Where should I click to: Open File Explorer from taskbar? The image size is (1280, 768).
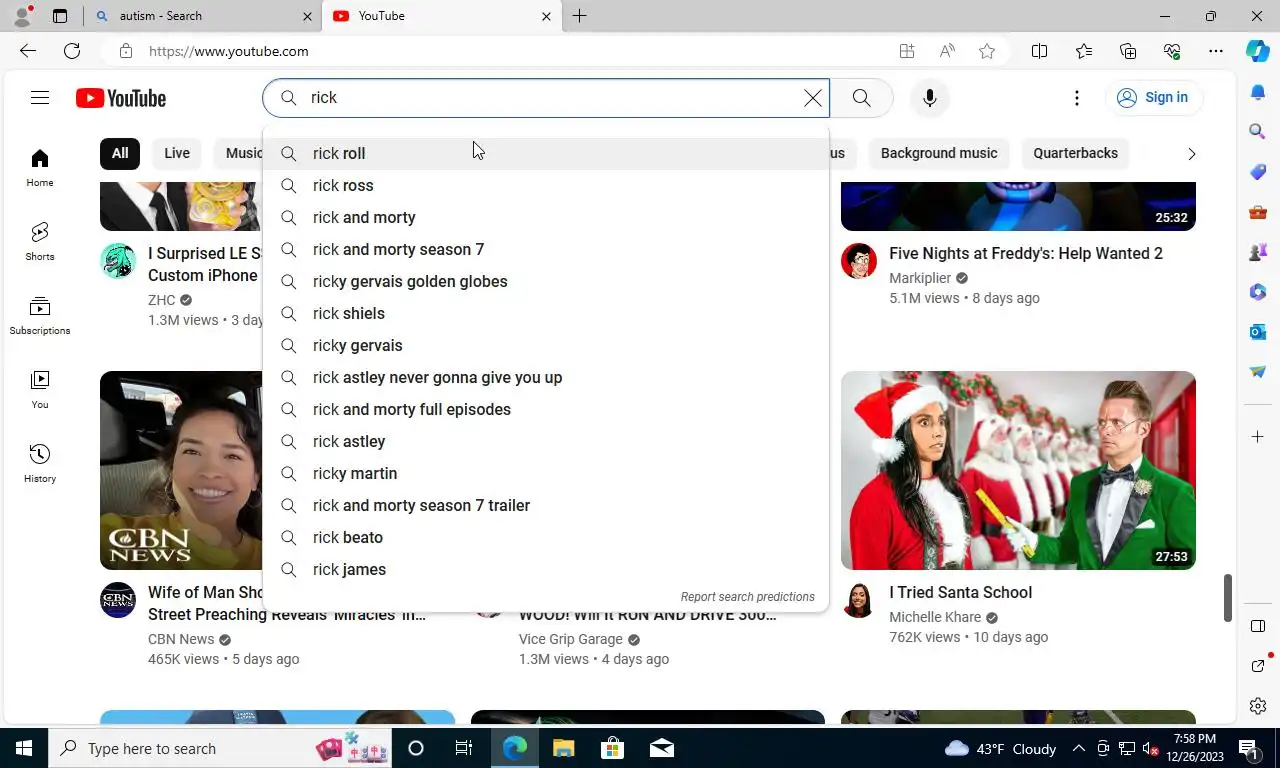563,748
